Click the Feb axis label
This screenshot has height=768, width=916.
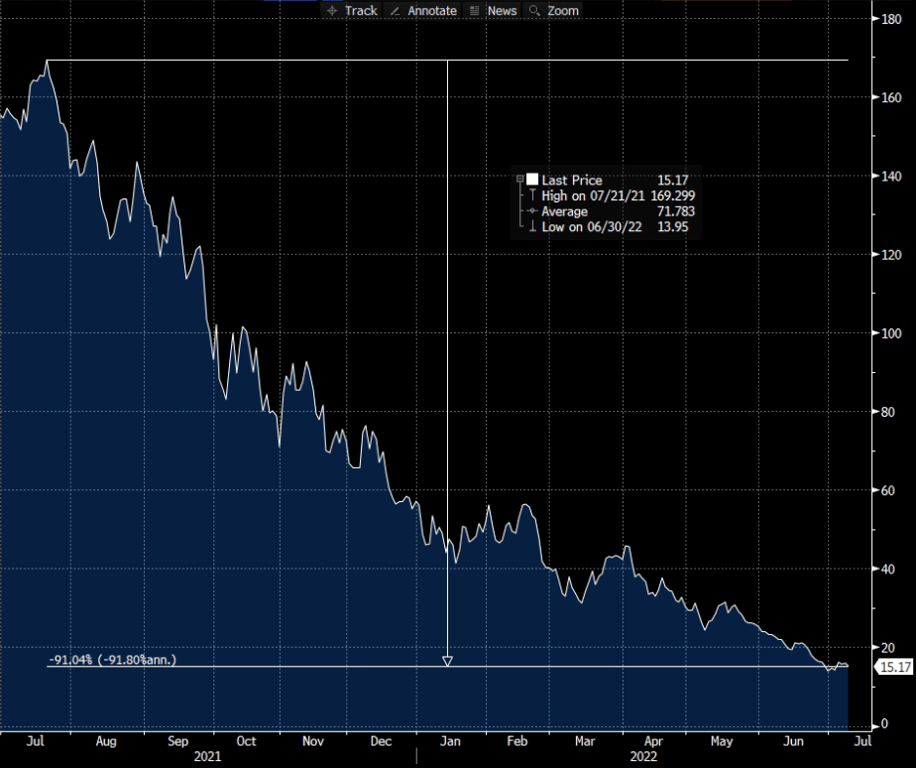click(517, 741)
